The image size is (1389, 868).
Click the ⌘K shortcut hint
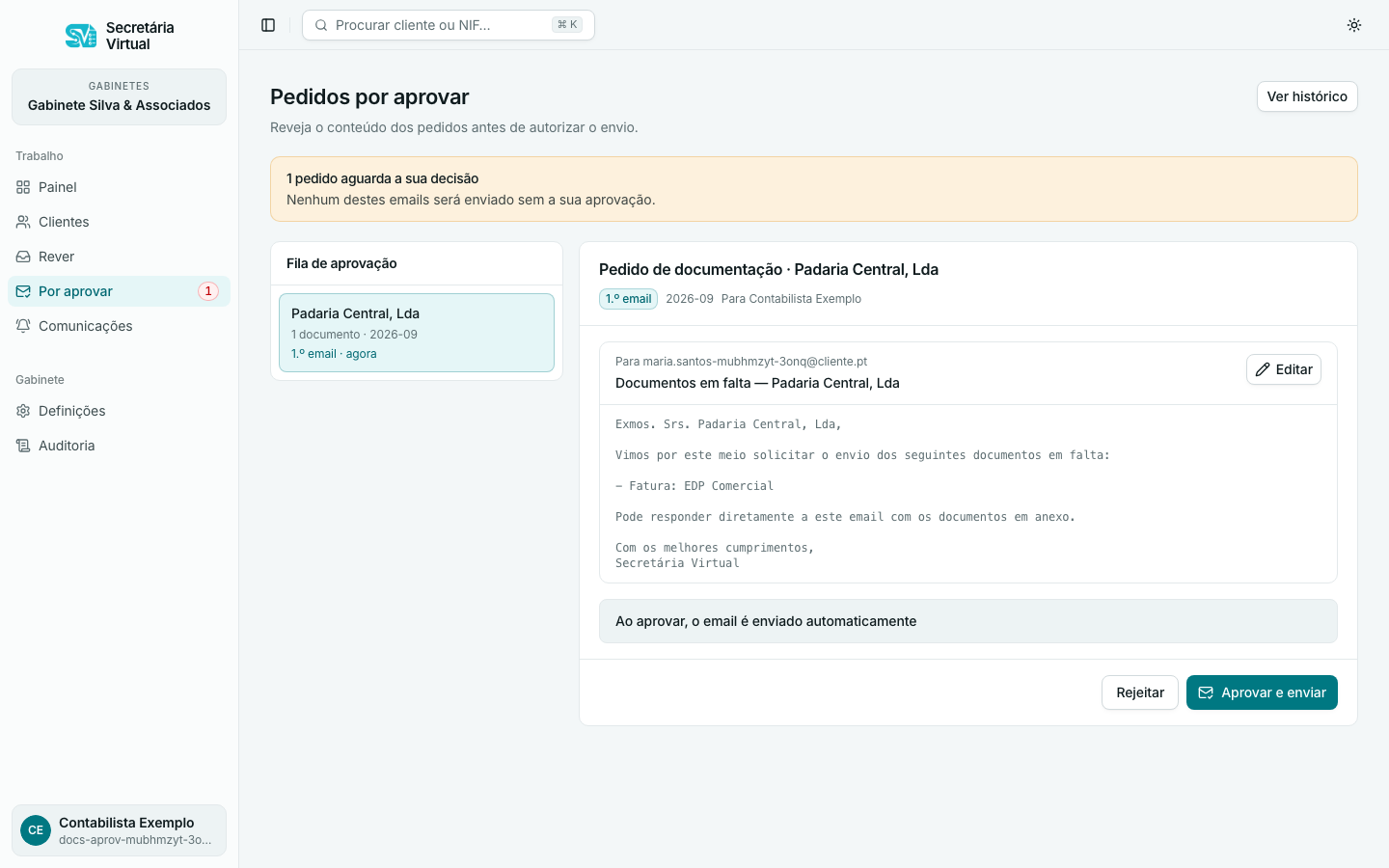pyautogui.click(x=567, y=25)
